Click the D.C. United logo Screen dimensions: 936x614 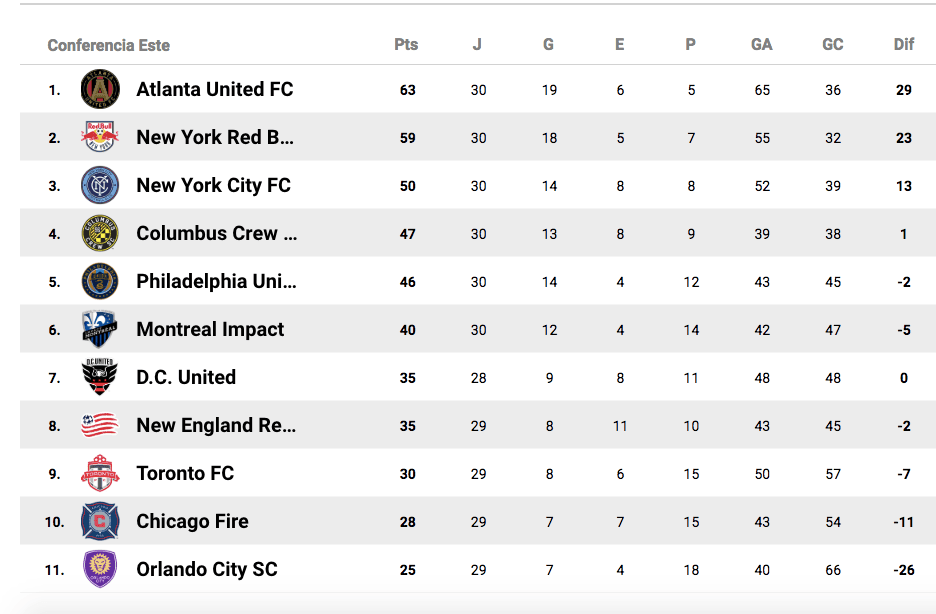coord(99,378)
